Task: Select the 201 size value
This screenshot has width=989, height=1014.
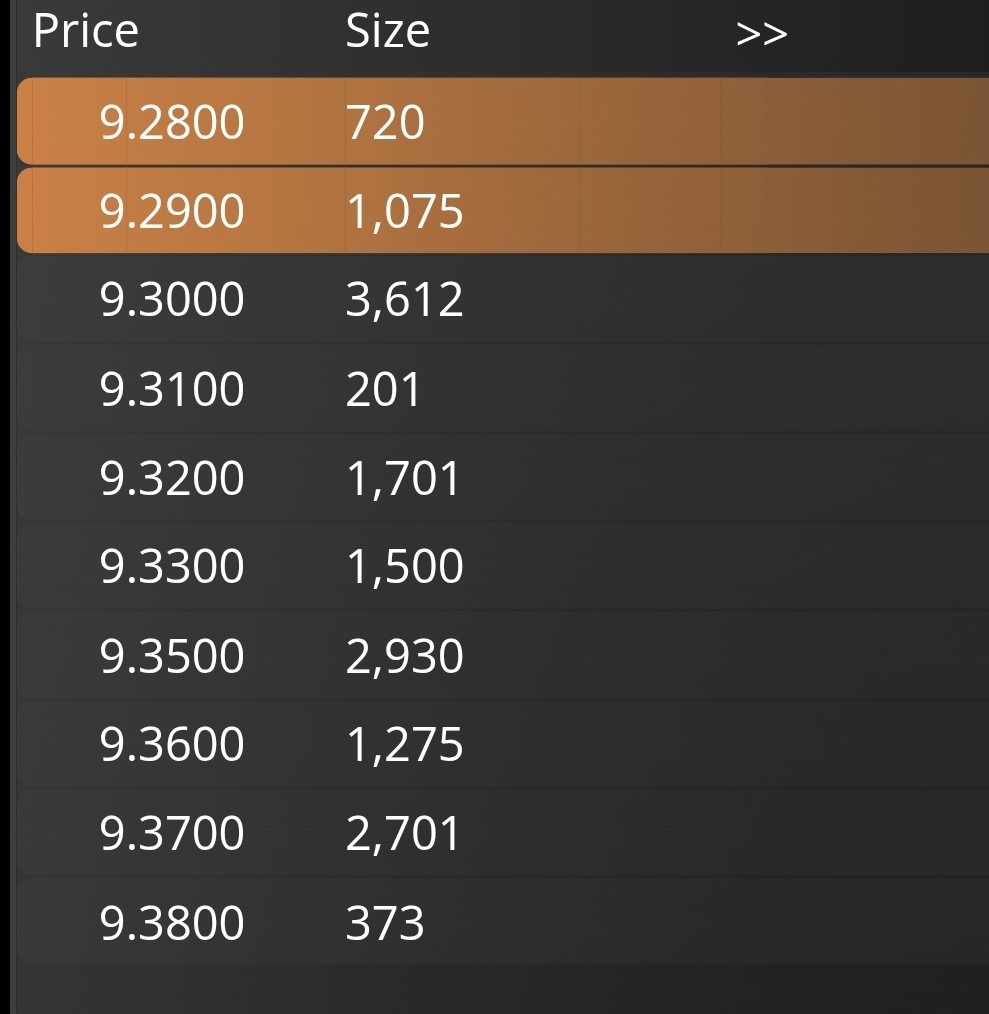Action: point(383,389)
